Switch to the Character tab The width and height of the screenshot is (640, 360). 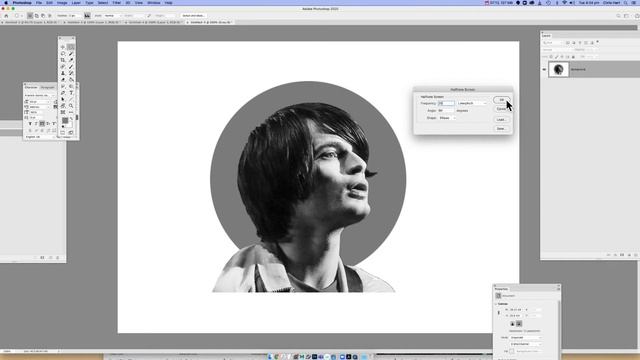coord(31,87)
